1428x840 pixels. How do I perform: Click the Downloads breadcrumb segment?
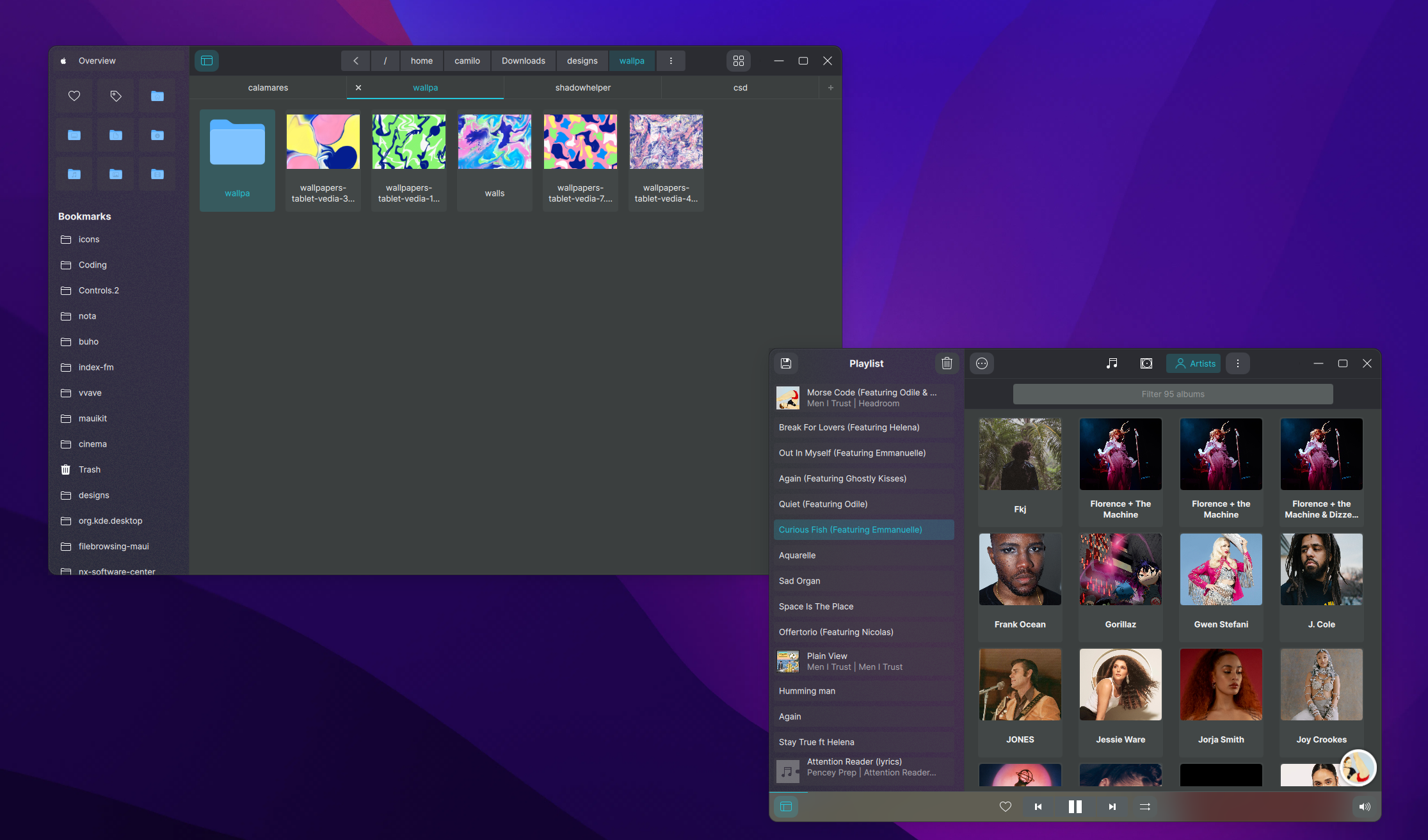523,61
